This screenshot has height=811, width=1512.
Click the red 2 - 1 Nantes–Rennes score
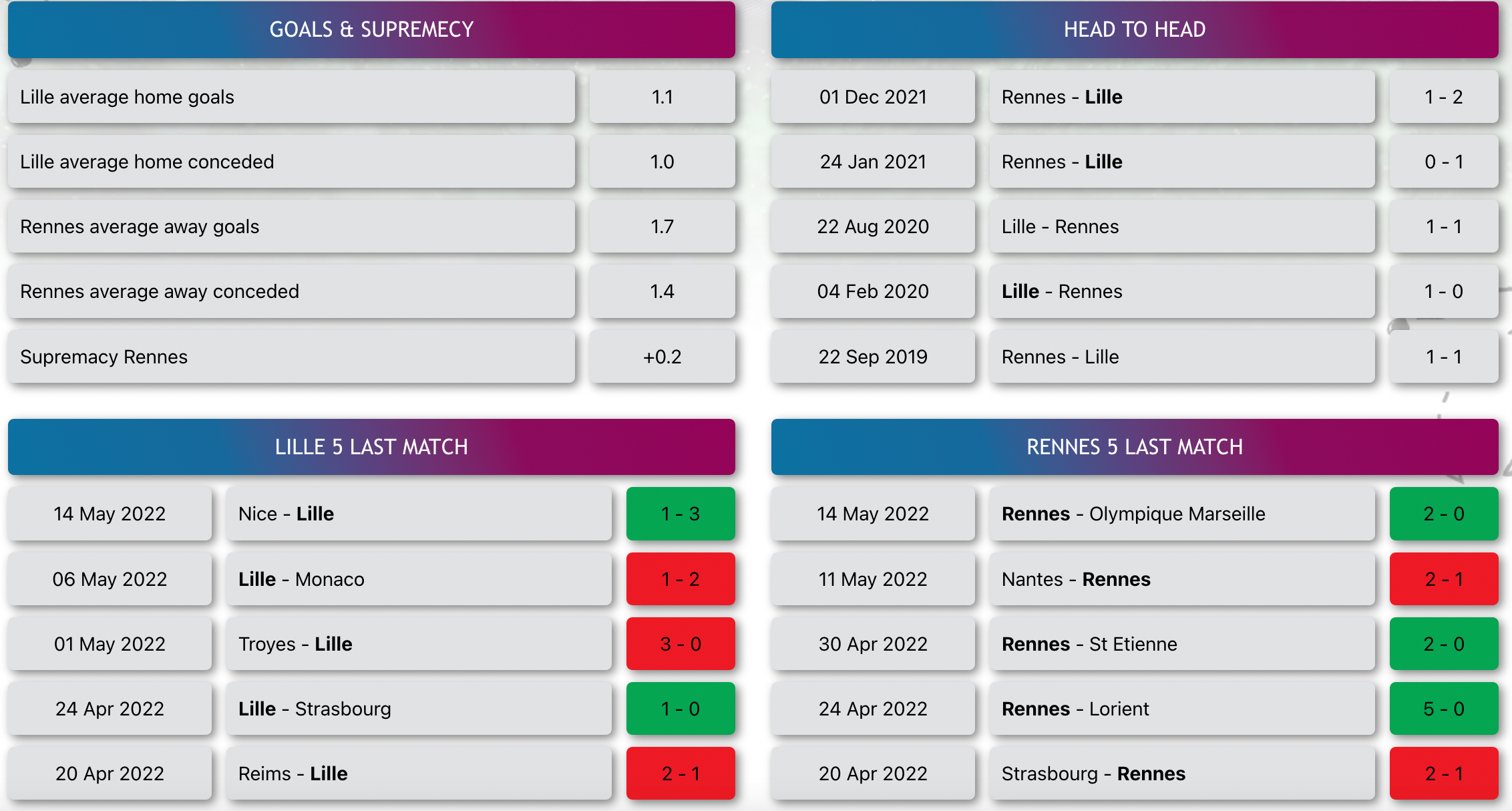[x=1444, y=579]
